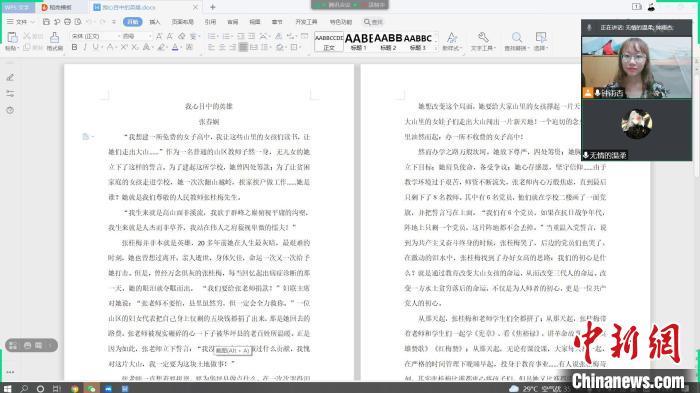Toggle Bold formatting

[74, 47]
